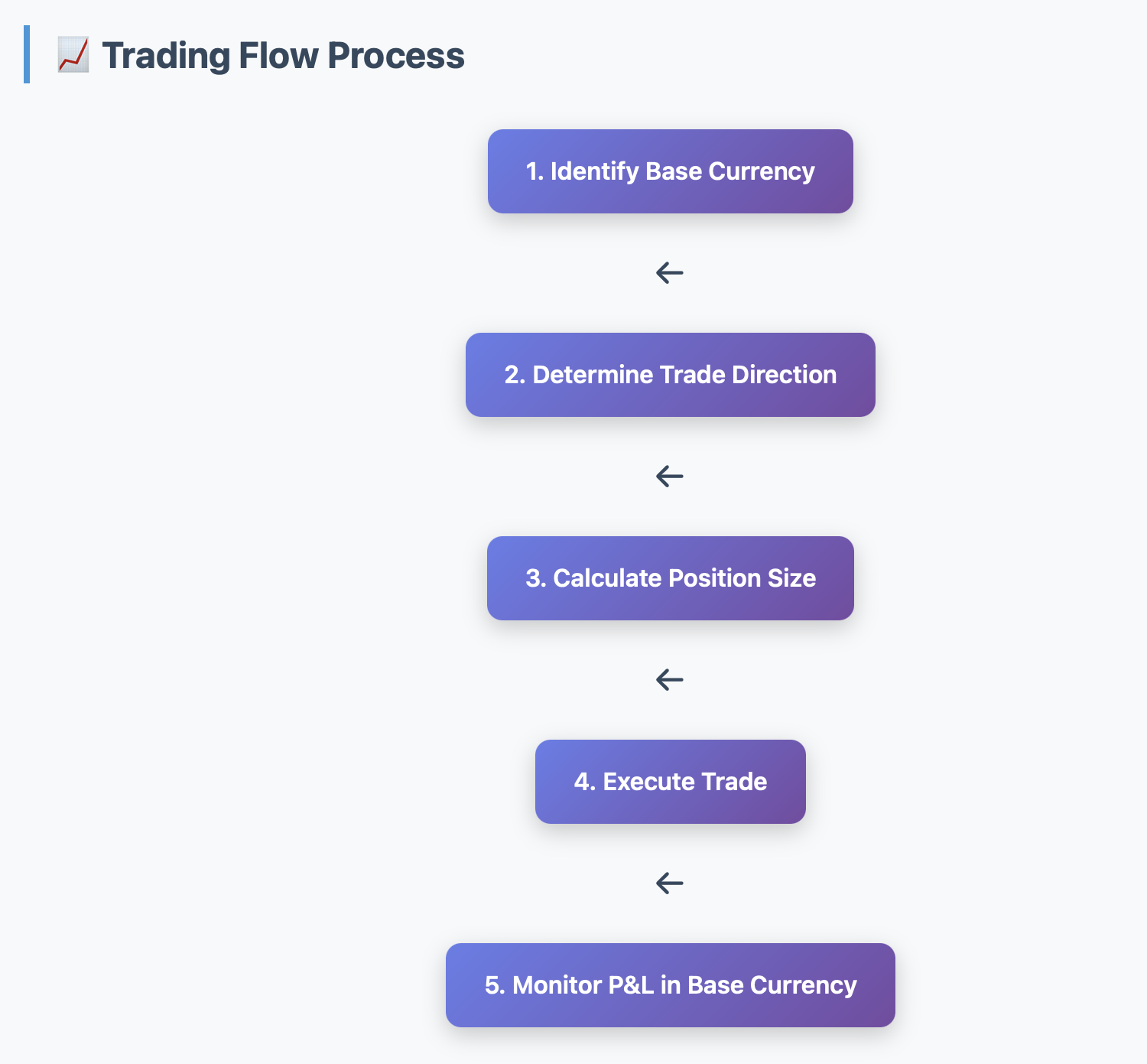This screenshot has width=1147, height=1064.
Task: Click the chart emoji beside the heading
Action: [x=73, y=56]
